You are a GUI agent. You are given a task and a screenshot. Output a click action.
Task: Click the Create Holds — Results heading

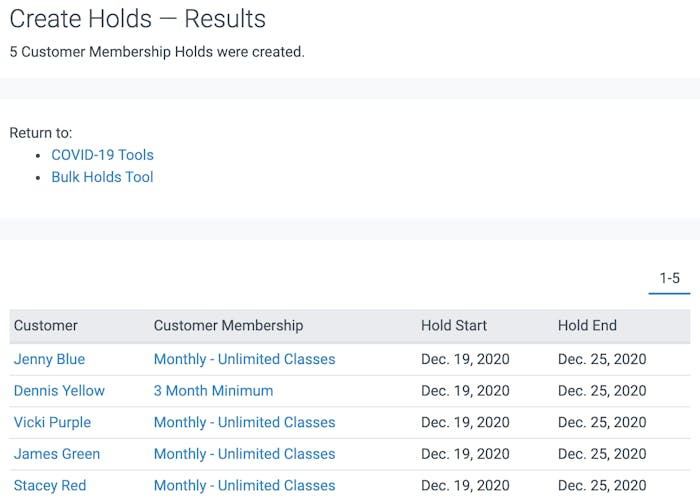tap(138, 18)
